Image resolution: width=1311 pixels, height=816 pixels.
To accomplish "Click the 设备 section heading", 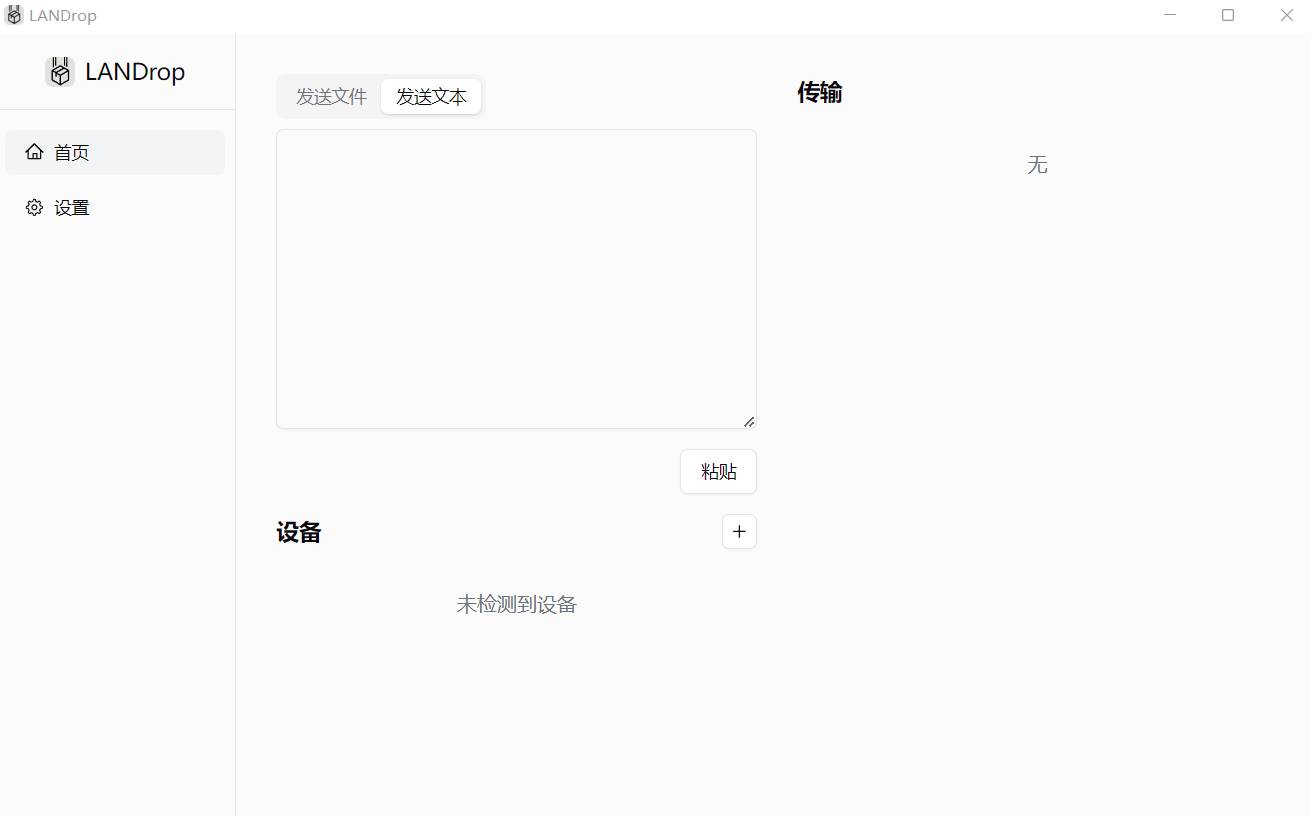I will 299,533.
